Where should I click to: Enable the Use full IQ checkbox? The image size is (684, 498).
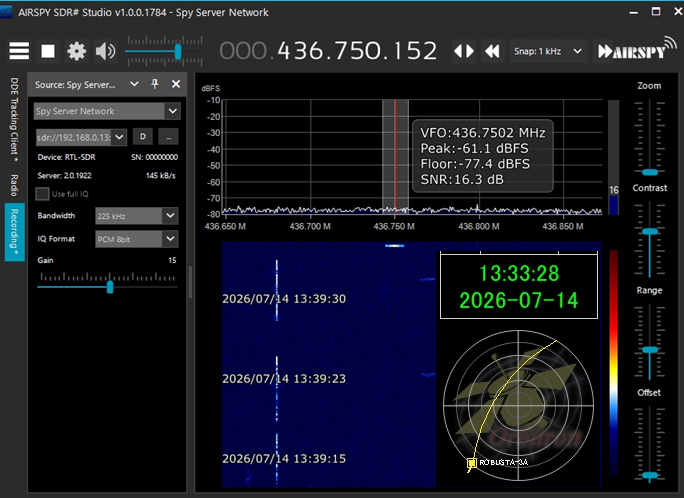42,194
